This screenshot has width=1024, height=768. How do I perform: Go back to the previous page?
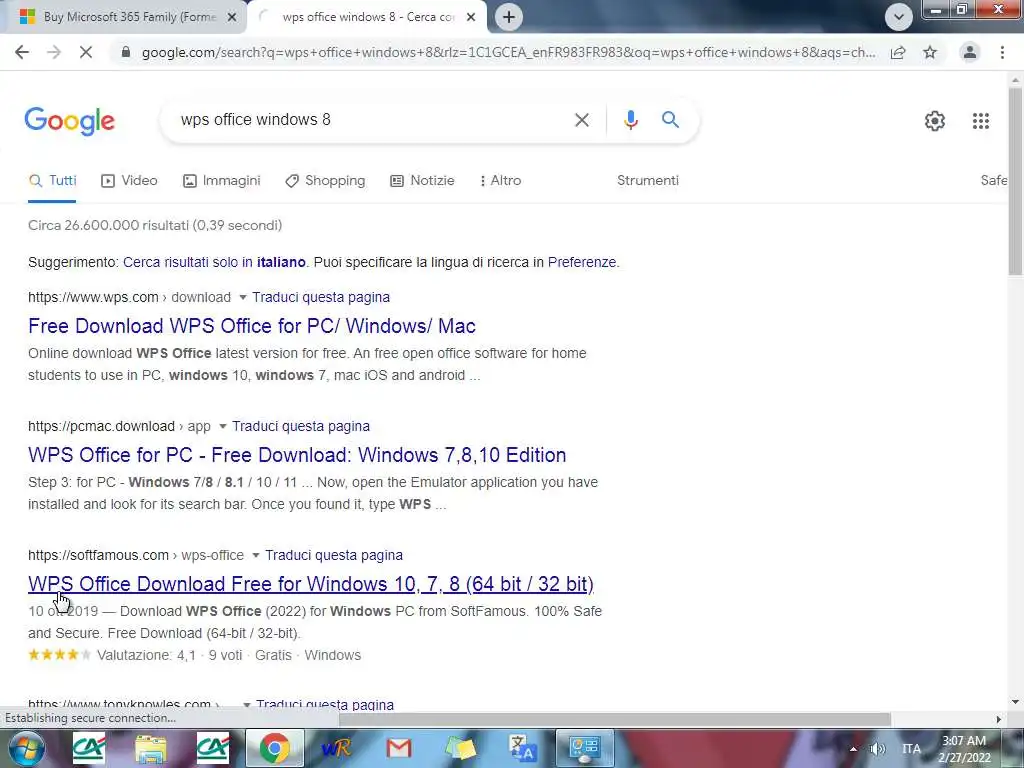(x=22, y=52)
